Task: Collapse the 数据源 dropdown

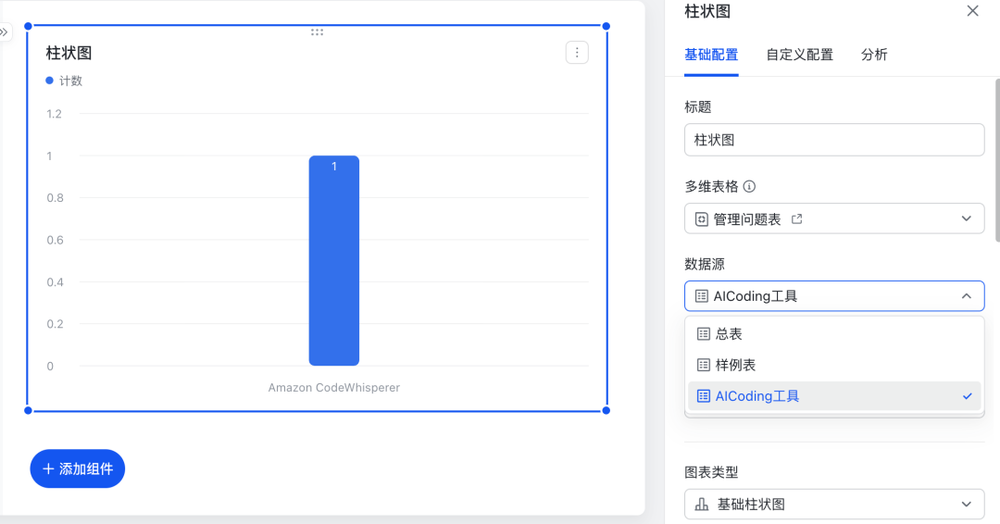Action: [965, 296]
